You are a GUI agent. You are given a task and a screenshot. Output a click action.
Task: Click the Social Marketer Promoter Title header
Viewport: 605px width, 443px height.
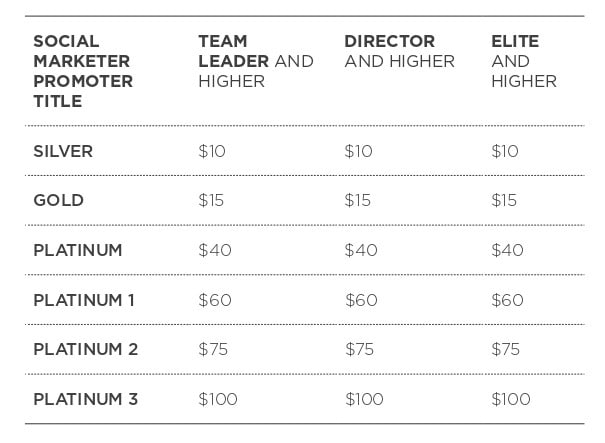pyautogui.click(x=83, y=71)
